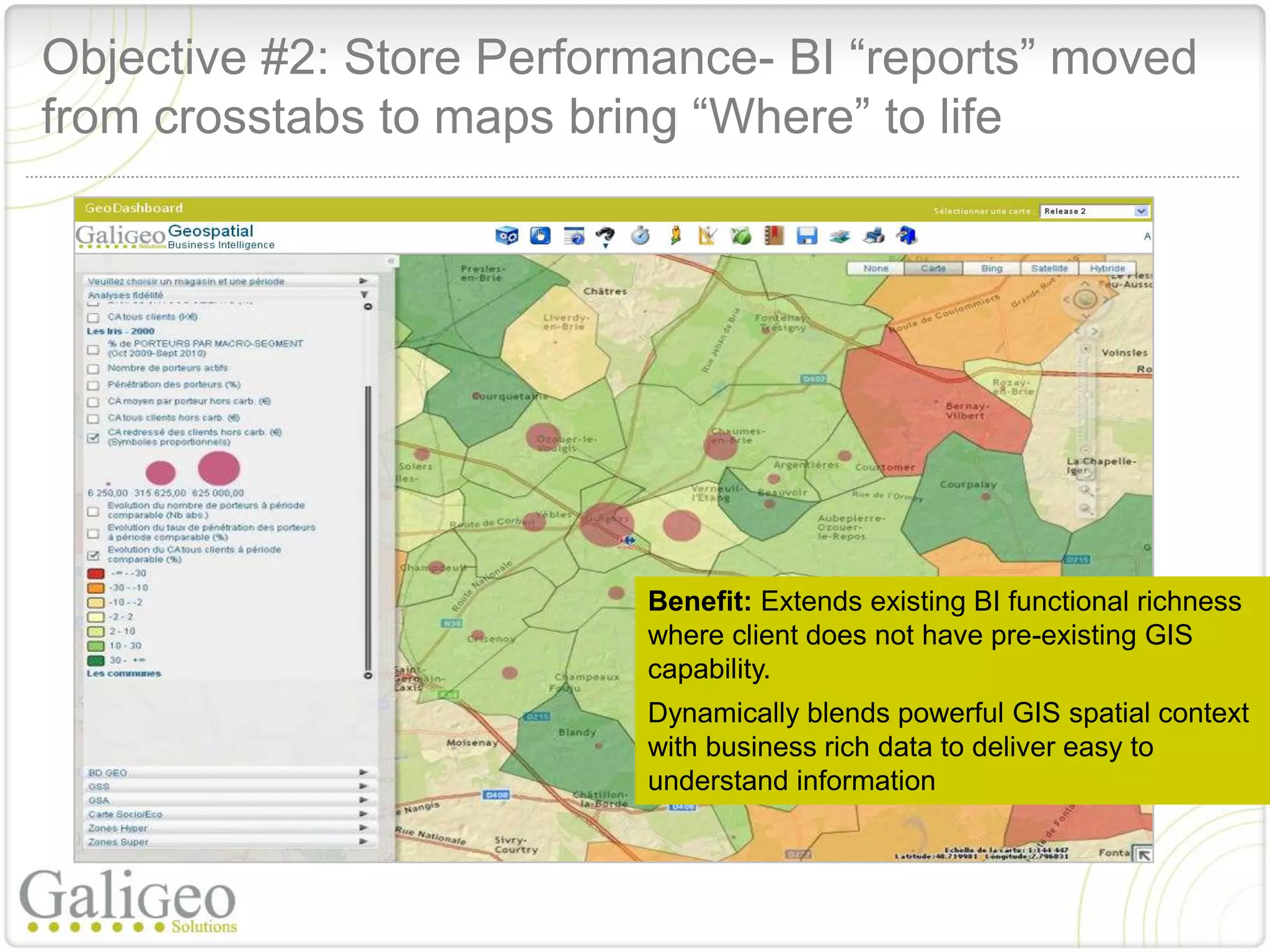Click the dark green 30+ swatch
1270x952 pixels.
[x=95, y=660]
